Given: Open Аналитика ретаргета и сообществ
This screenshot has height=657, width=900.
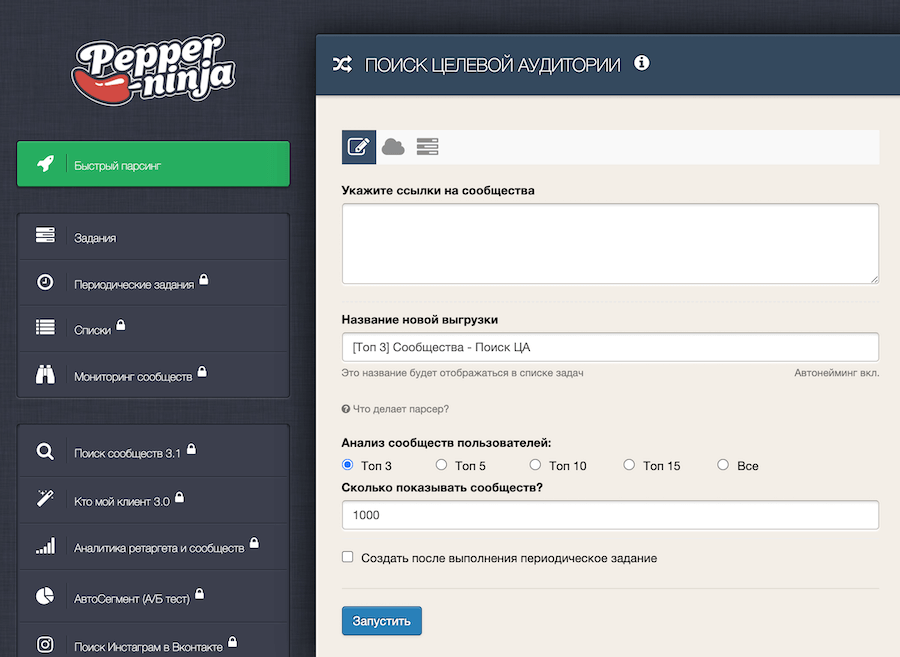Looking at the screenshot, I should coord(153,547).
